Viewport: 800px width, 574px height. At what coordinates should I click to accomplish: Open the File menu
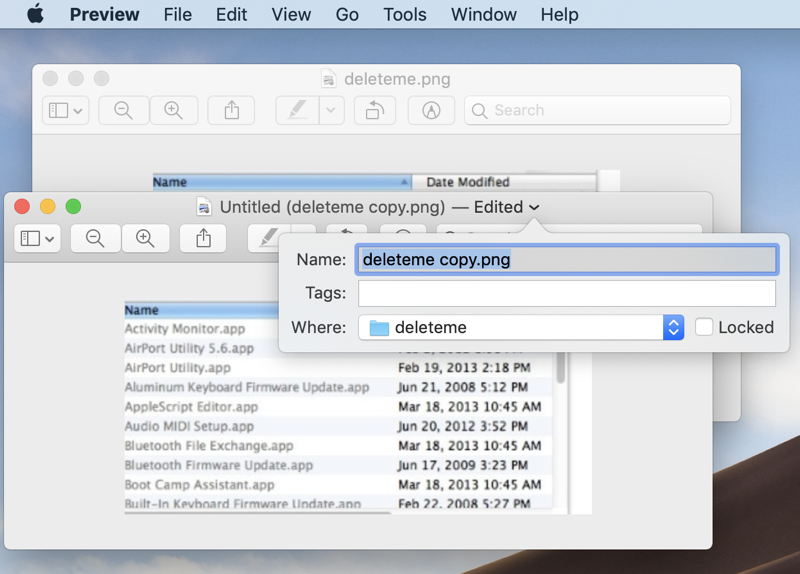tap(177, 14)
